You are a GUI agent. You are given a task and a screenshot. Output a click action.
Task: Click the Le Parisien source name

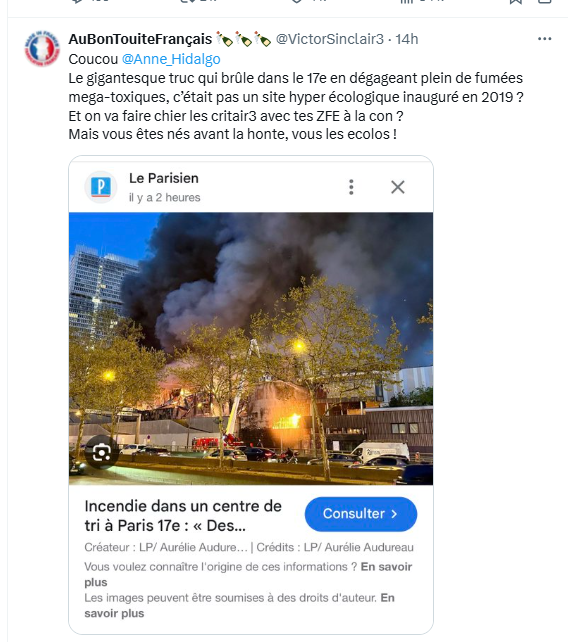164,179
